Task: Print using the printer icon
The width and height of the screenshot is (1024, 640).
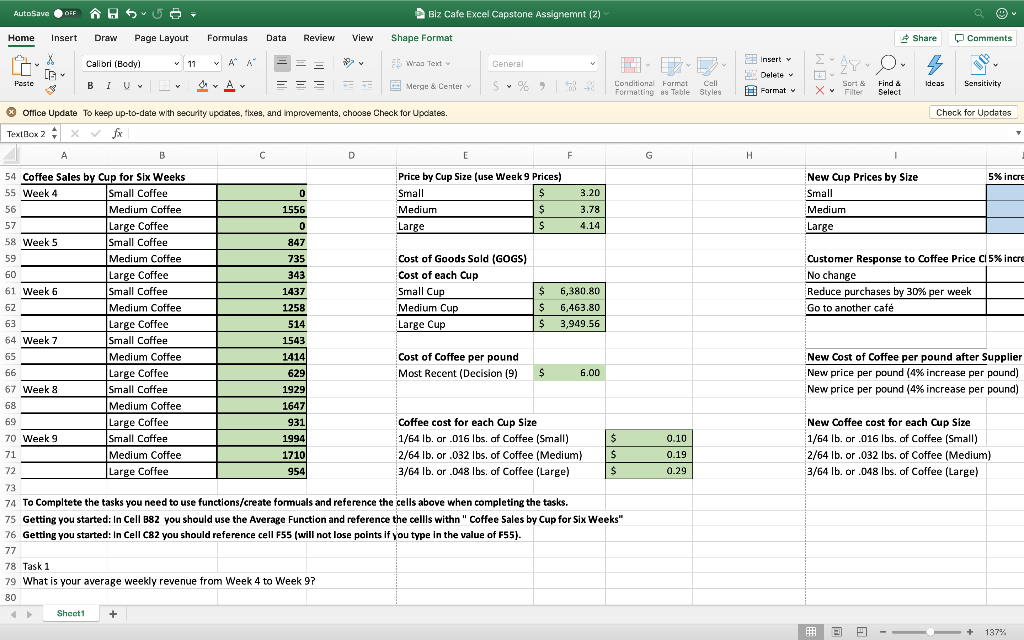Action: pyautogui.click(x=175, y=13)
